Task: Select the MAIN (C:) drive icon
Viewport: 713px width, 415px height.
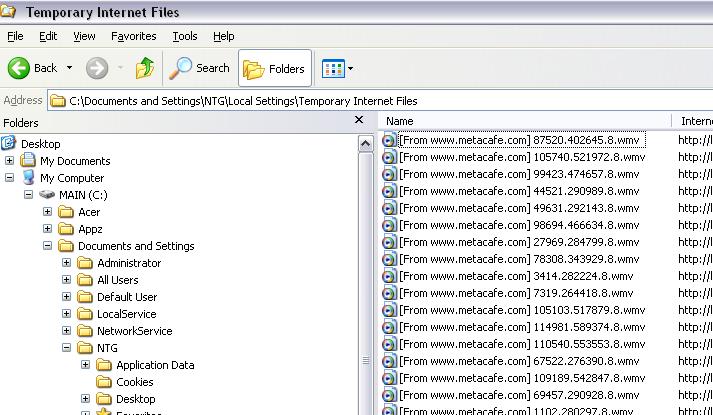Action: coord(47,195)
